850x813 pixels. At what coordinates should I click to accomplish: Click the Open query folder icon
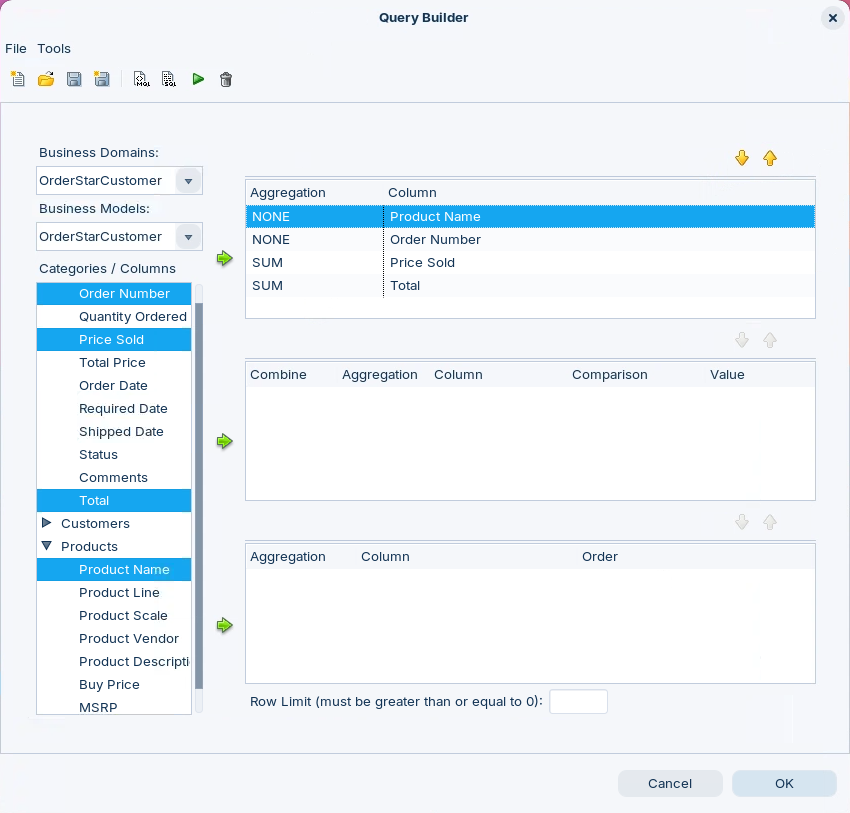pos(45,79)
